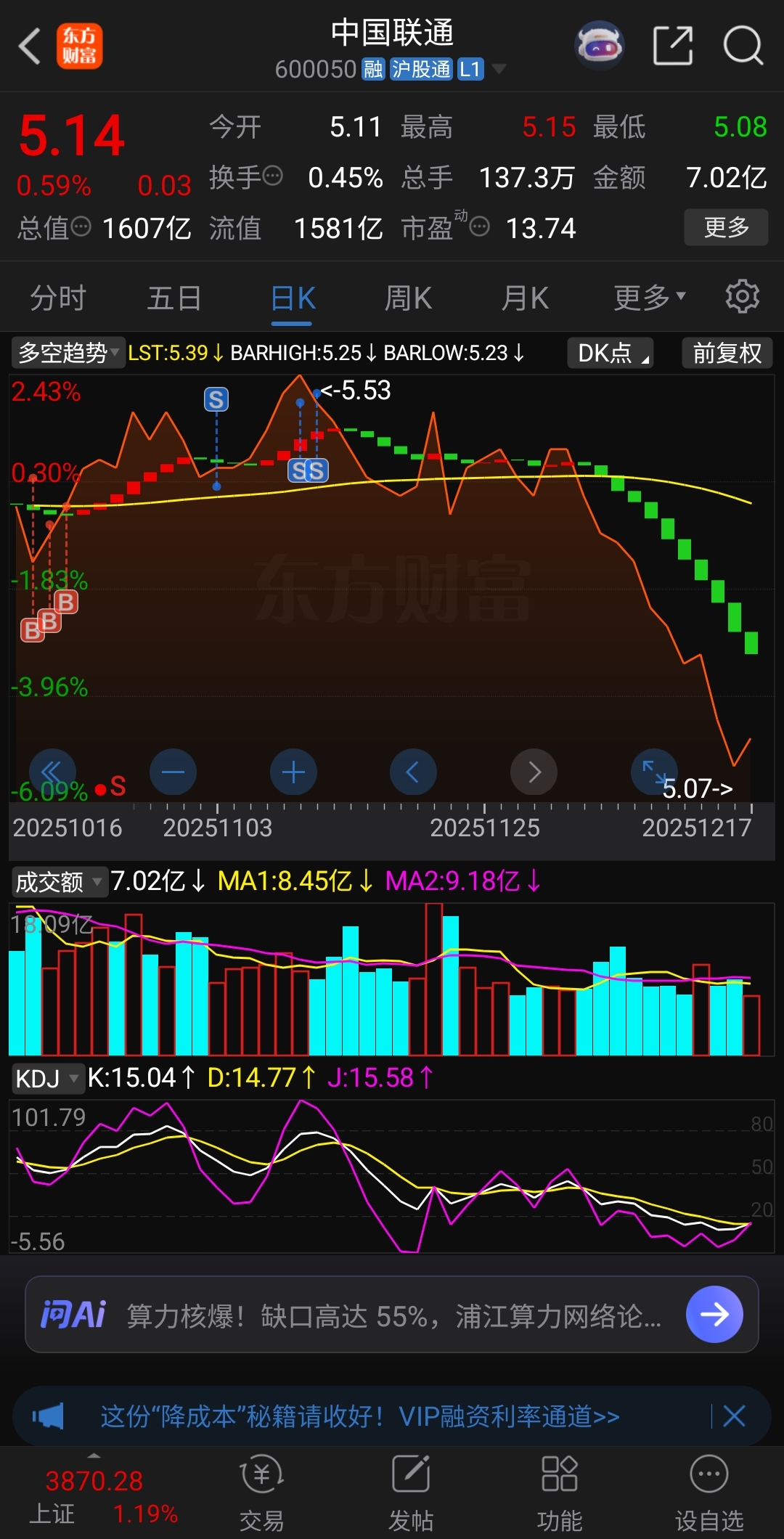784x1539 pixels.
Task: Expand the stock title dropdown arrow
Action: point(499,69)
